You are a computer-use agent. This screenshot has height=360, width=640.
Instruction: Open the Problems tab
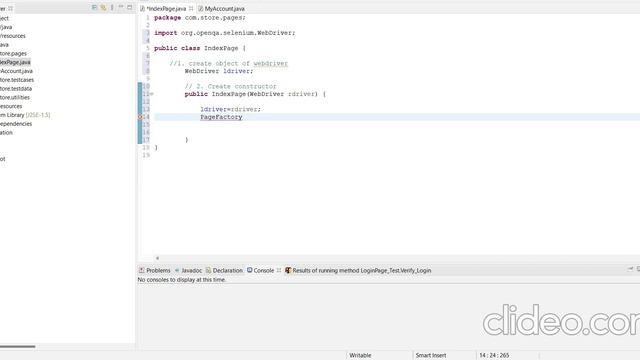(158, 271)
